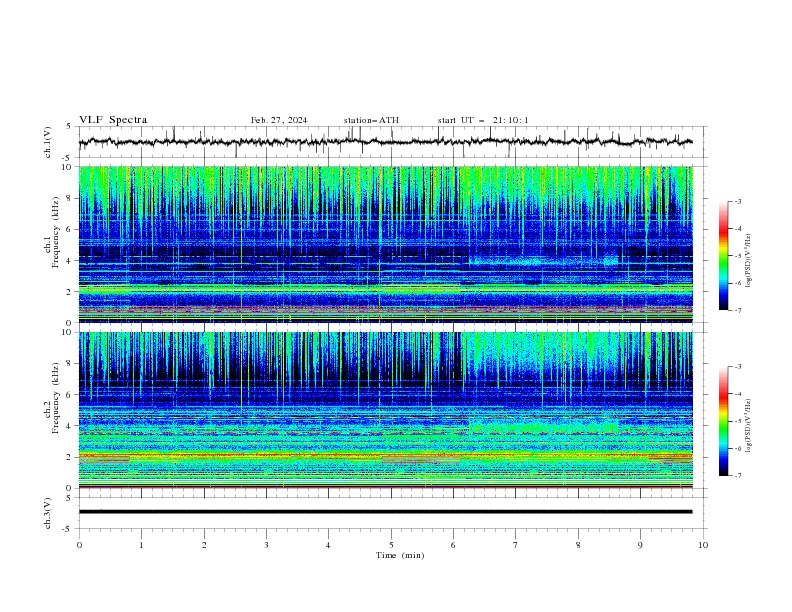This screenshot has width=792, height=612.
Task: Click the 'ch.1(V)' waveform axis label
Action: (48, 142)
